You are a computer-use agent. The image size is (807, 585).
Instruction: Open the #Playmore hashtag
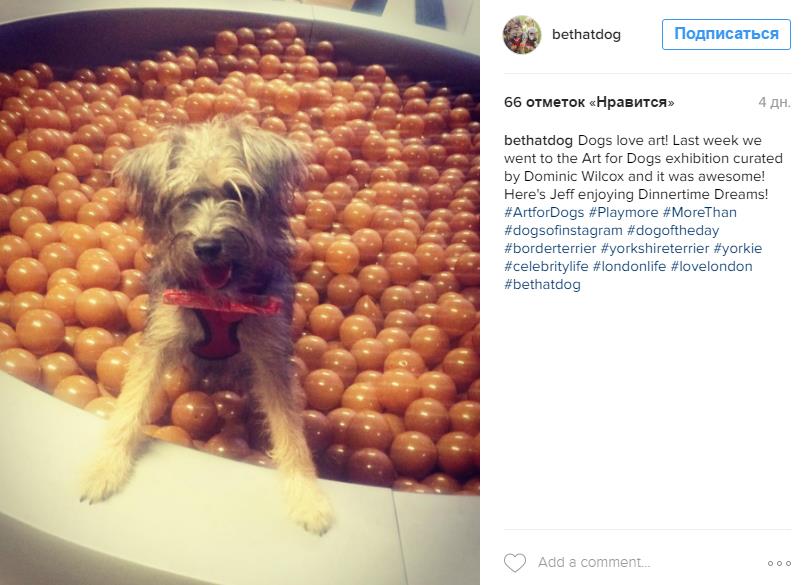coord(623,212)
